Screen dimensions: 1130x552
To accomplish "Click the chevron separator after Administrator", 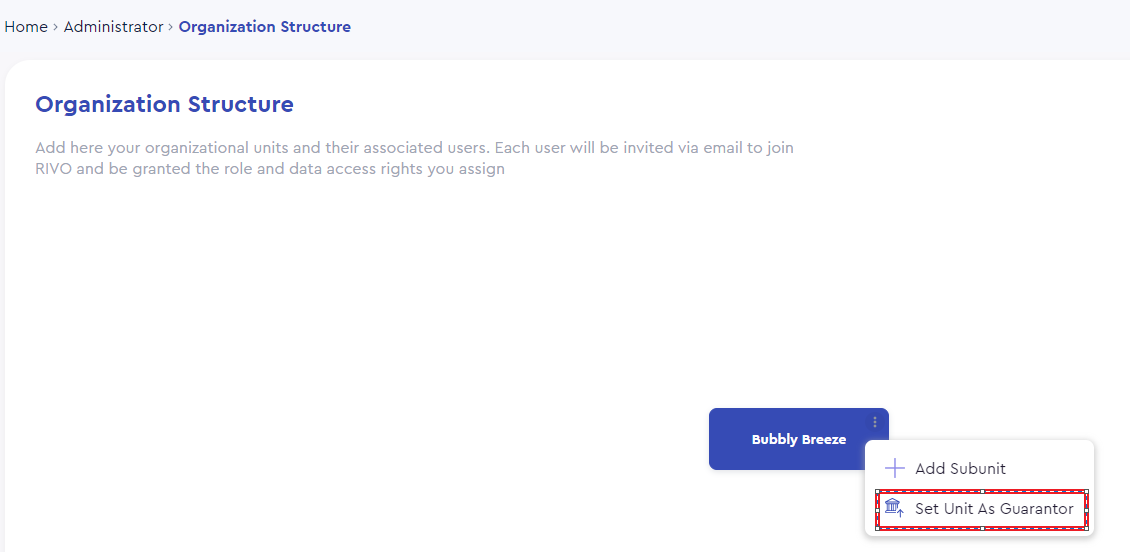I will coord(171,27).
